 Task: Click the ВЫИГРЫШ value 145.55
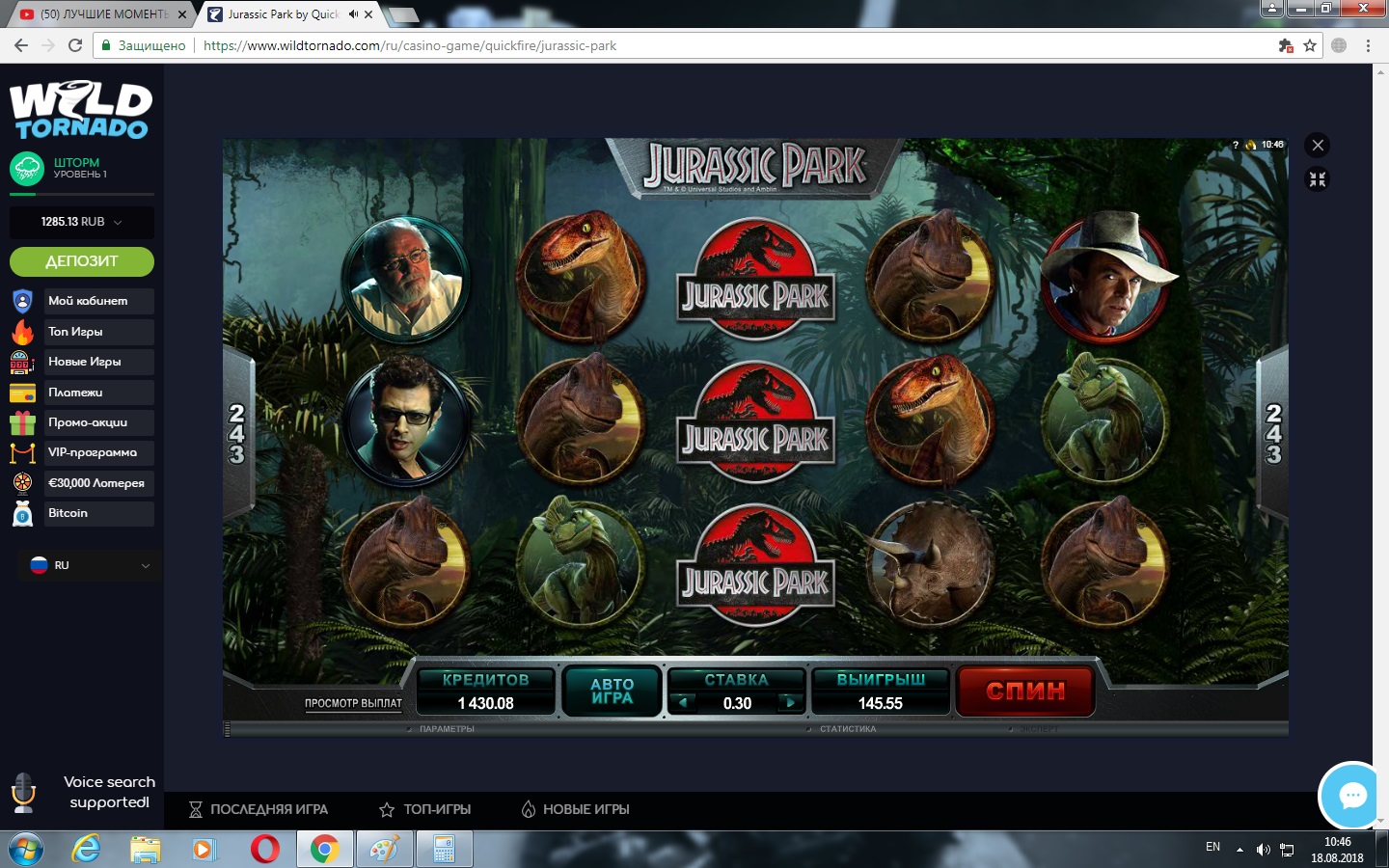tap(881, 703)
